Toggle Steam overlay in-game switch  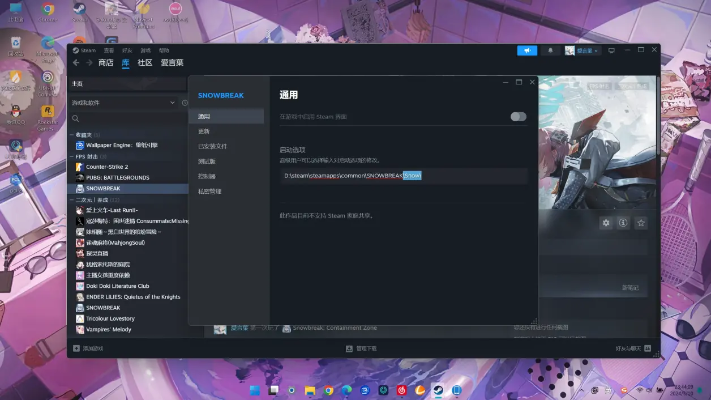click(x=518, y=117)
